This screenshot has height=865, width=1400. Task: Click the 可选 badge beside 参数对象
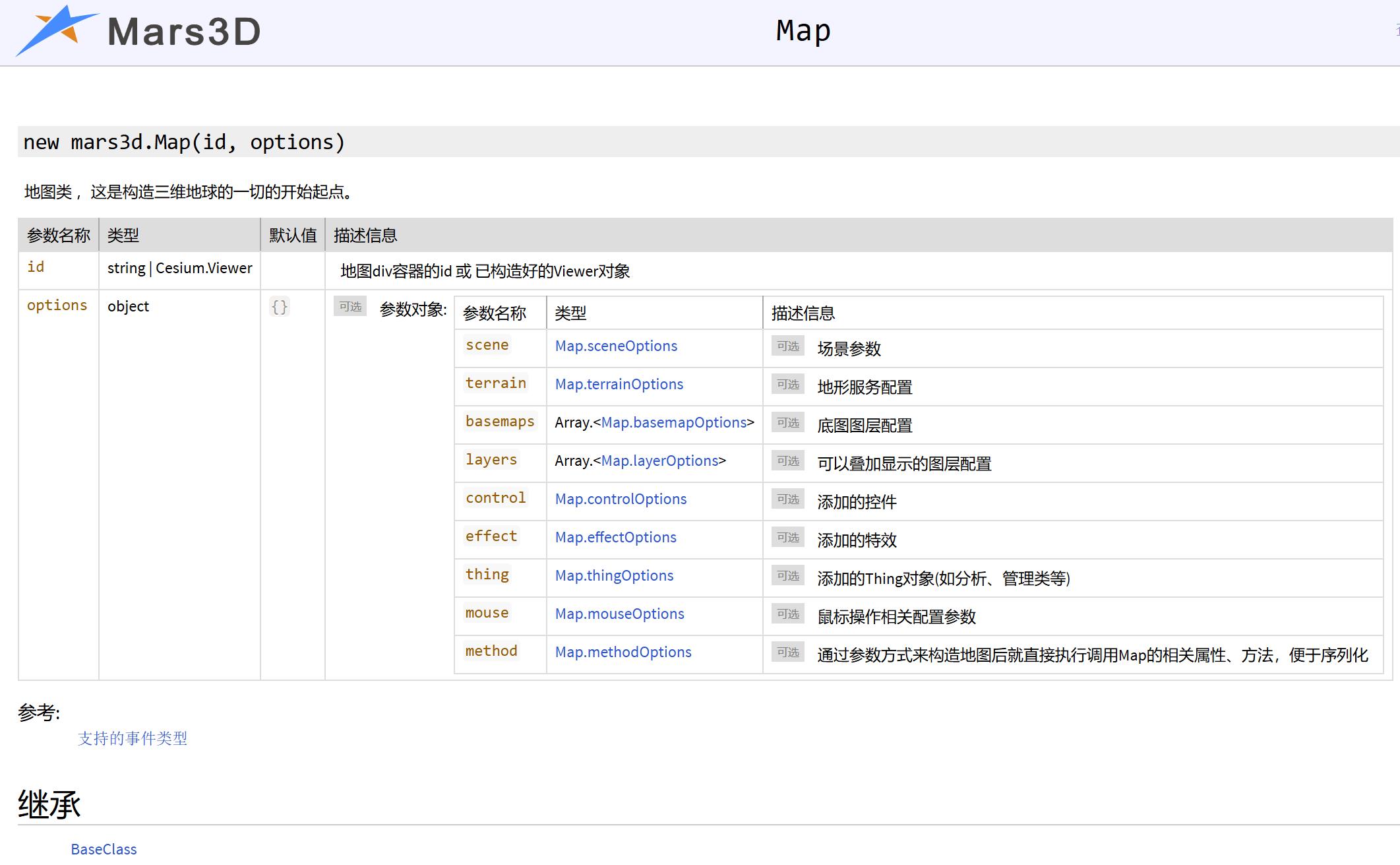coord(350,307)
